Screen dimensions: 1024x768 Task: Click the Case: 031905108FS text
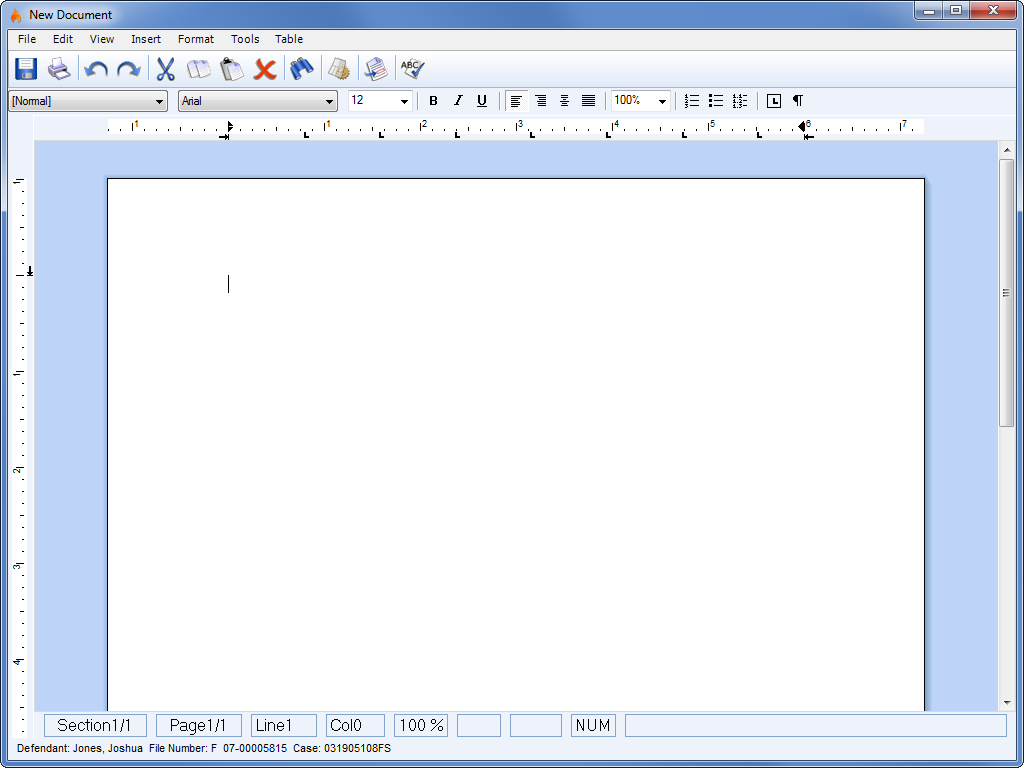click(342, 748)
